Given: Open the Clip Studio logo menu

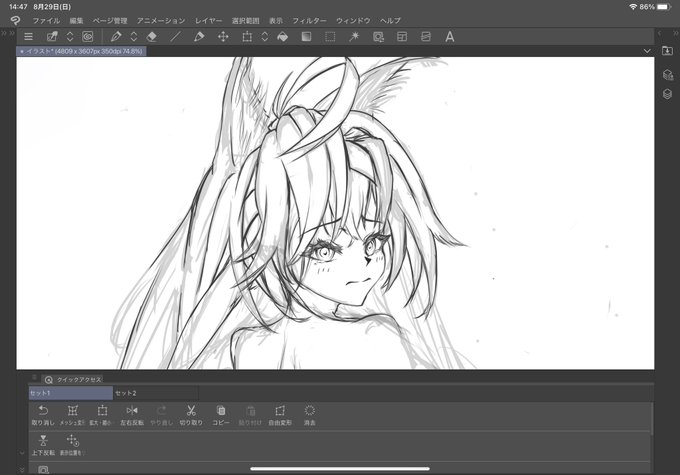Looking at the screenshot, I should [x=15, y=20].
